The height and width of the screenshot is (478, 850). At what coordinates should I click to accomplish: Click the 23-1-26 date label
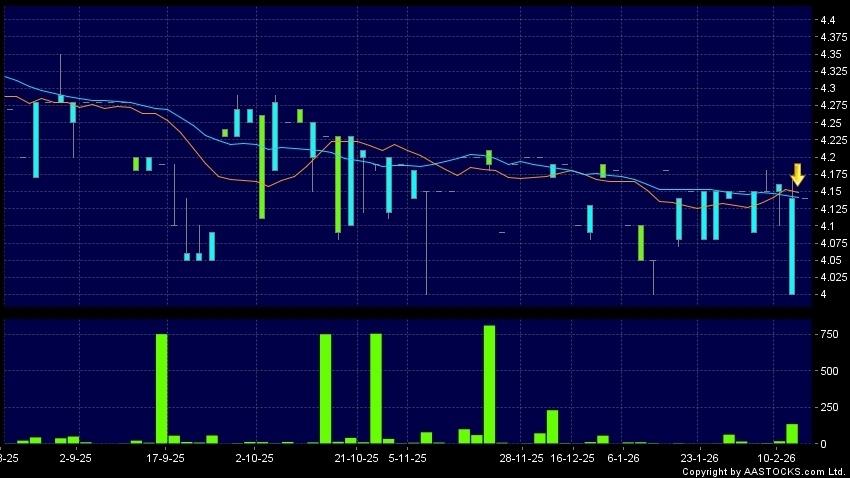click(x=699, y=457)
